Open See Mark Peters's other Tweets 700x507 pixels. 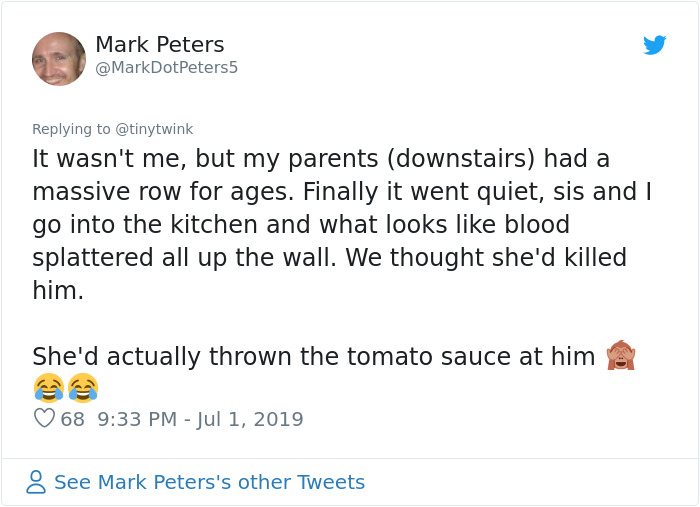[209, 482]
